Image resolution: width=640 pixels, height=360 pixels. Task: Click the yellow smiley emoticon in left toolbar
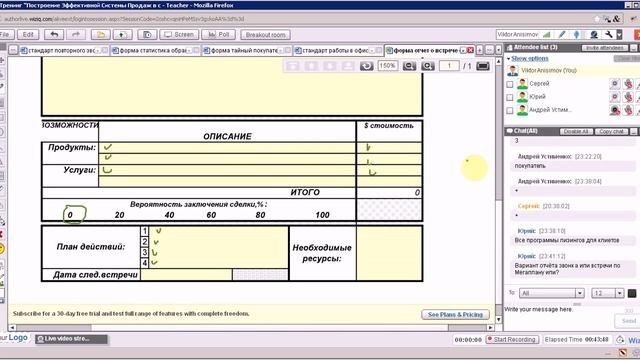click(x=2, y=248)
